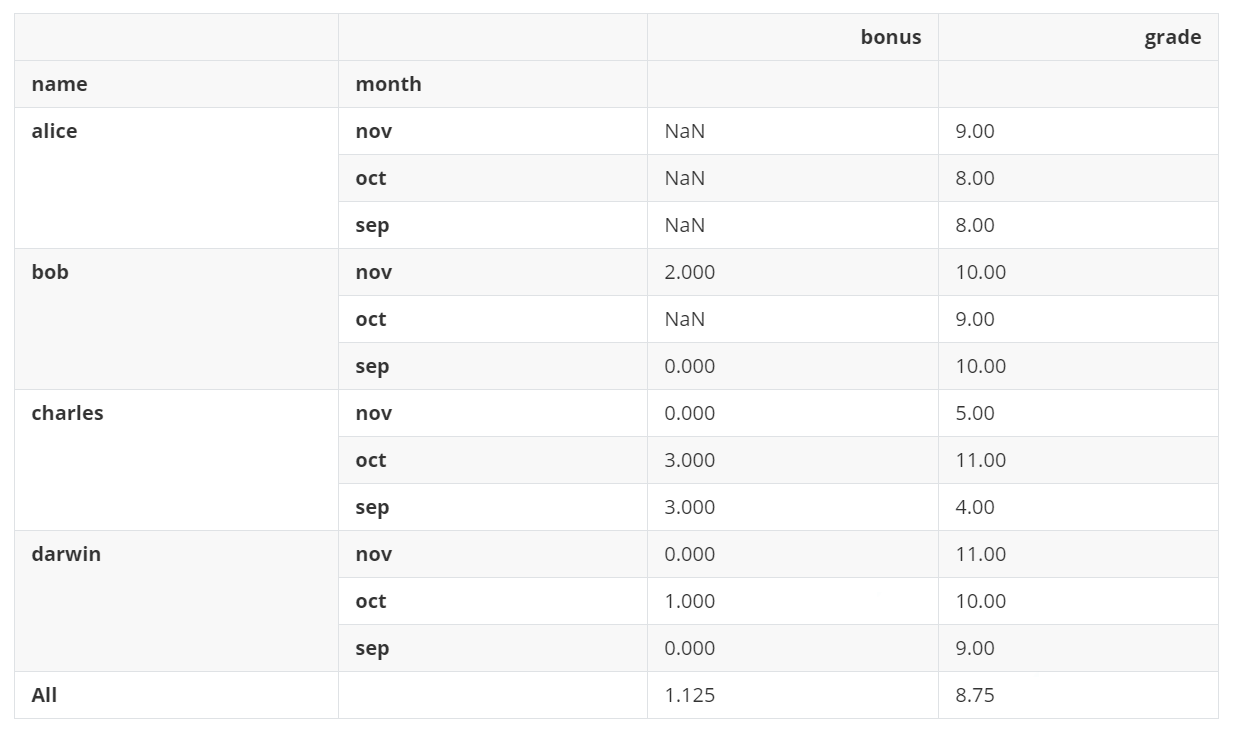Click the NaN bonus in bob's oct row
This screenshot has width=1237, height=735.
coord(684,320)
